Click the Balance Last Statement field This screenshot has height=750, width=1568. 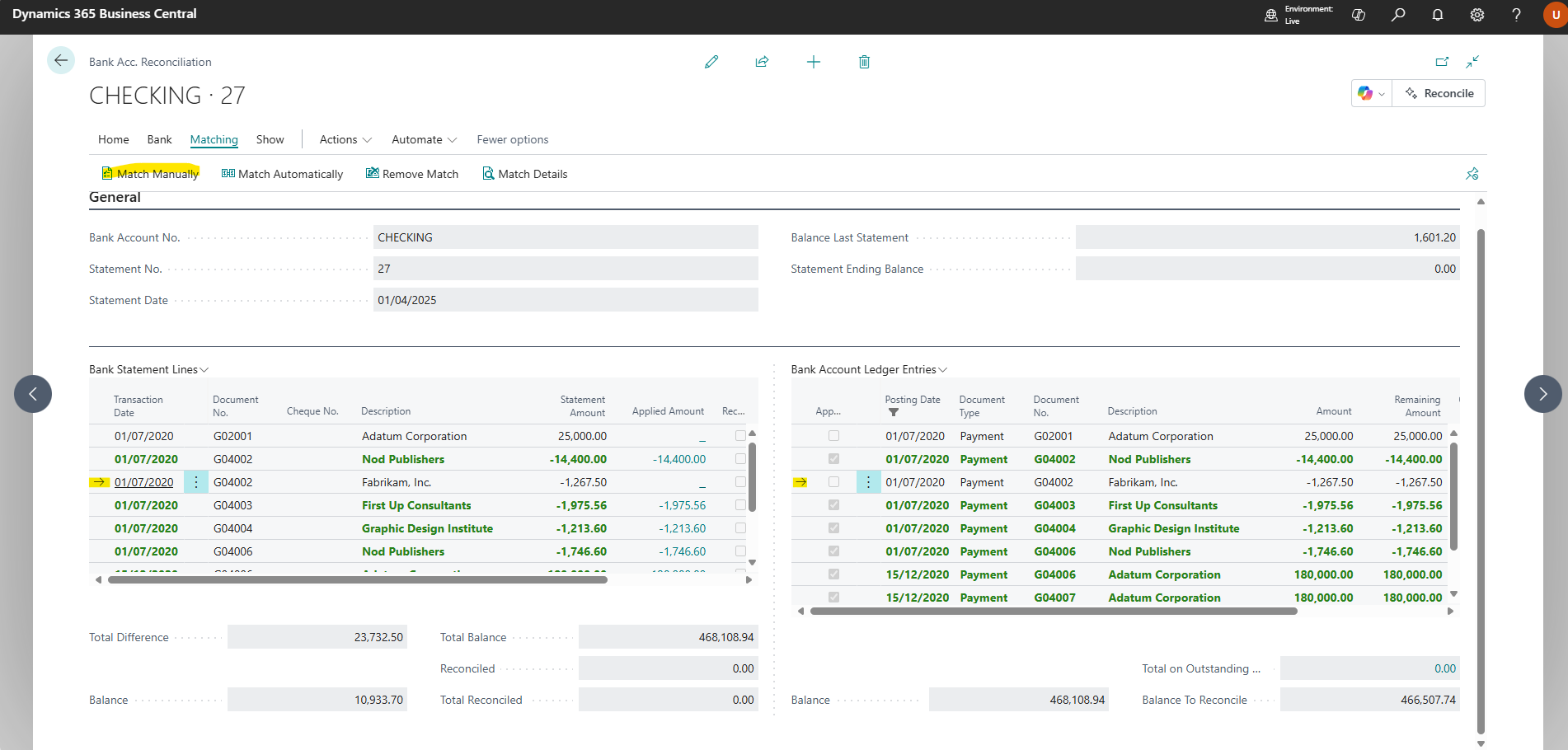1268,237
